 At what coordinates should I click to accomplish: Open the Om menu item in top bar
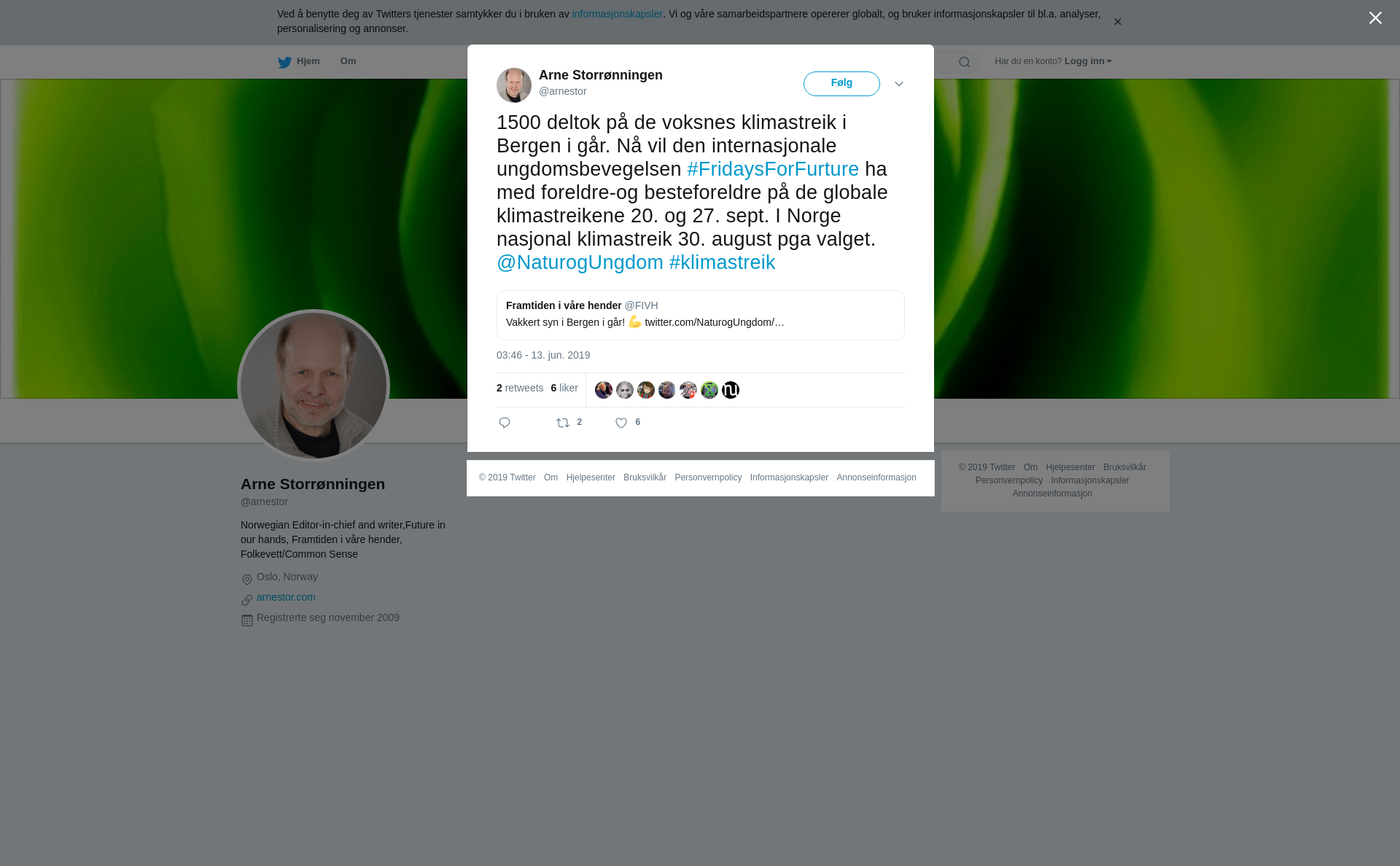pyautogui.click(x=348, y=61)
